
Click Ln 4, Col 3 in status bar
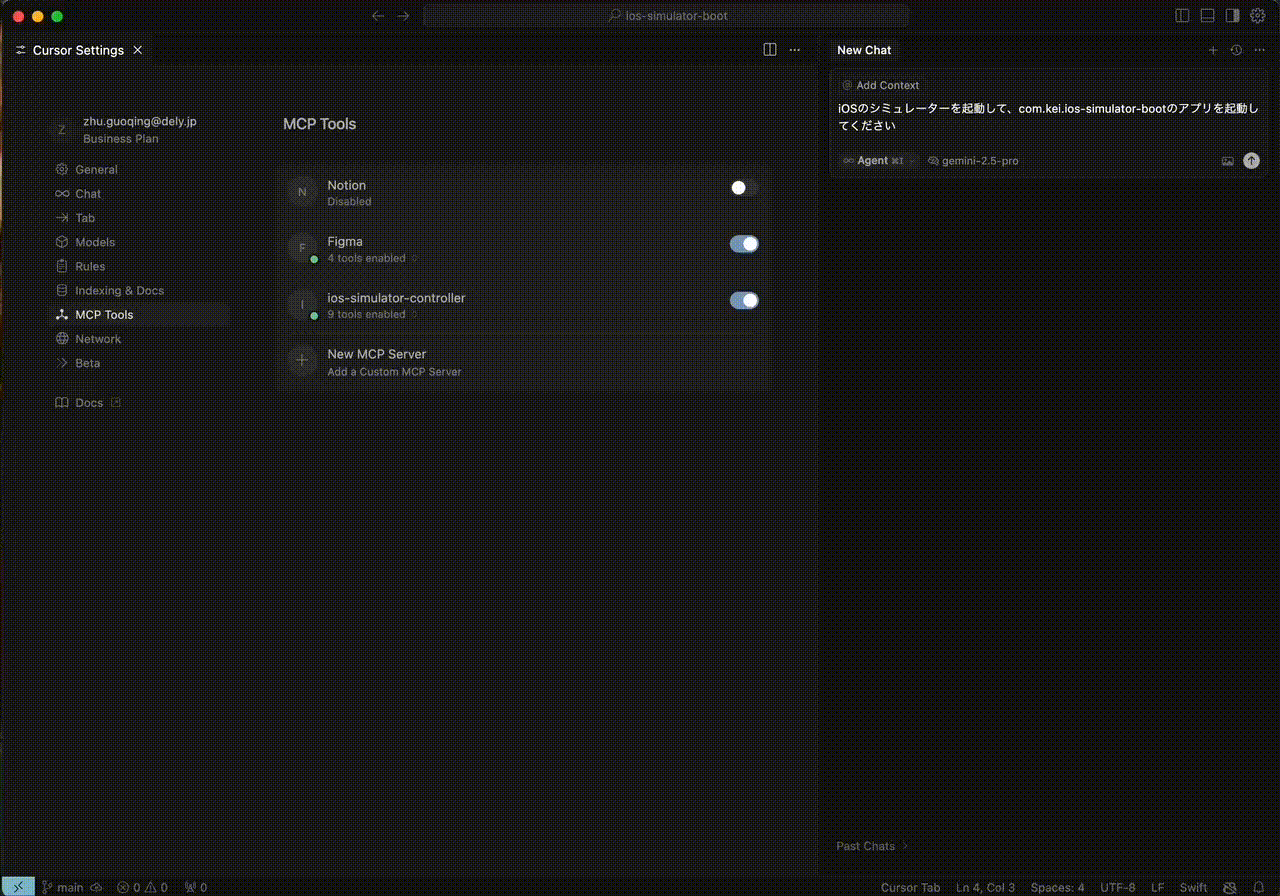coord(985,888)
